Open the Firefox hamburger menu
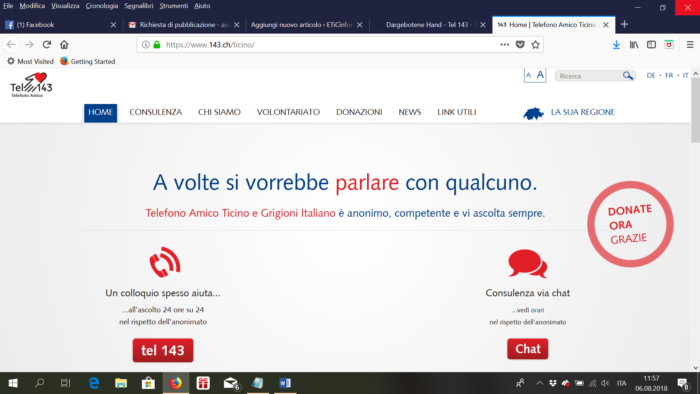700x394 pixels. (690, 45)
